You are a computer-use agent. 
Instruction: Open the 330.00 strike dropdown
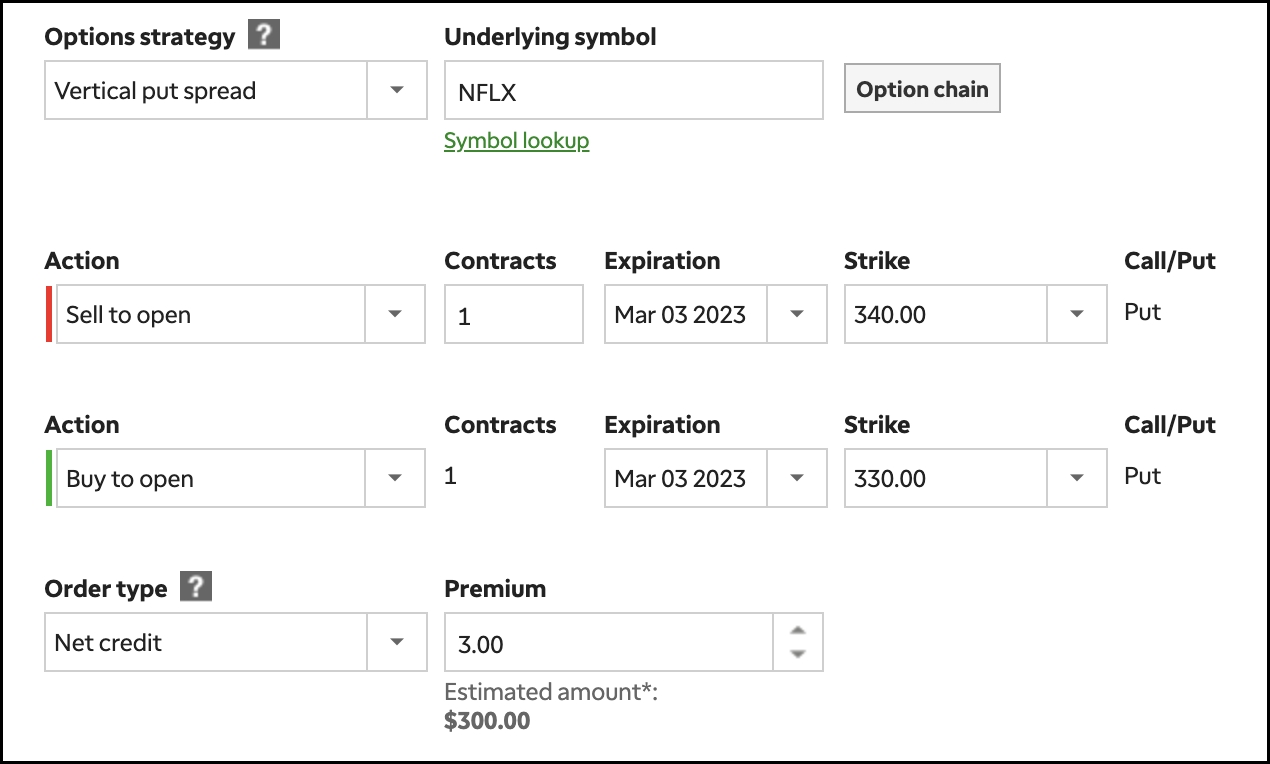1077,478
